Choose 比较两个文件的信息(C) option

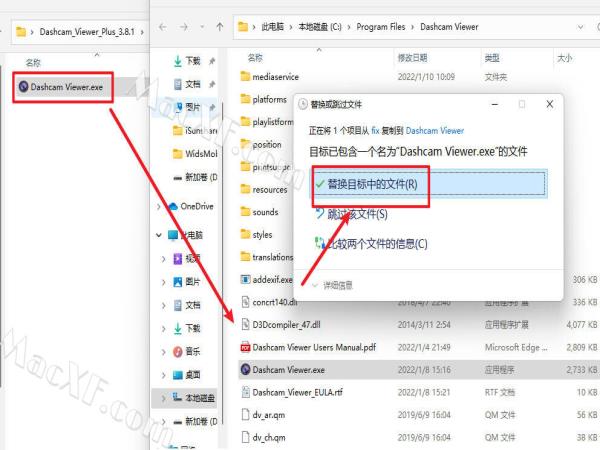click(x=370, y=244)
